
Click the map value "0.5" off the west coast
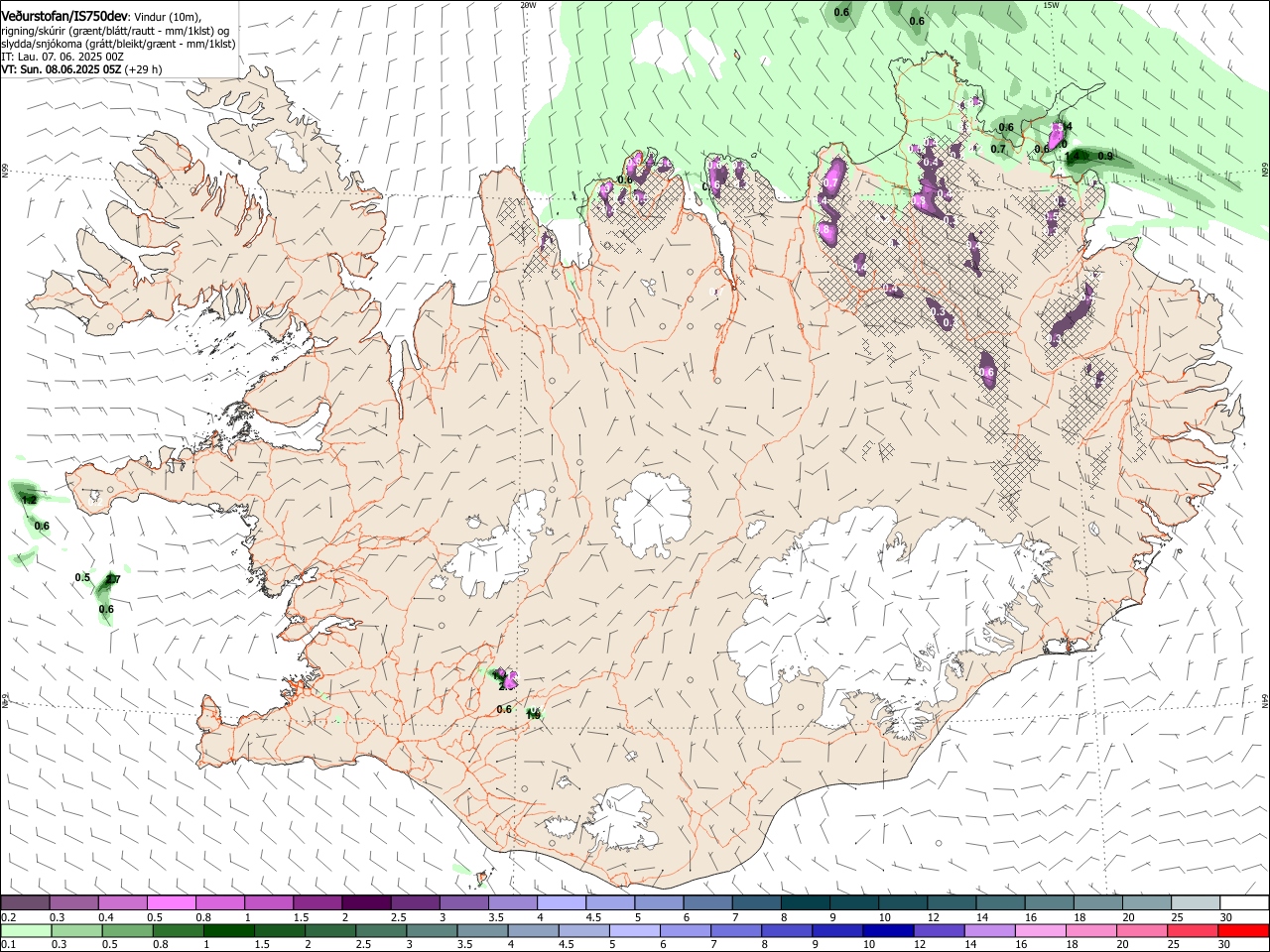(82, 577)
